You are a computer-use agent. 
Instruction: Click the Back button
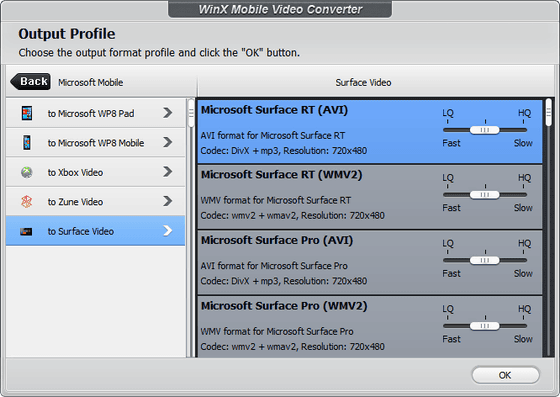(31, 82)
